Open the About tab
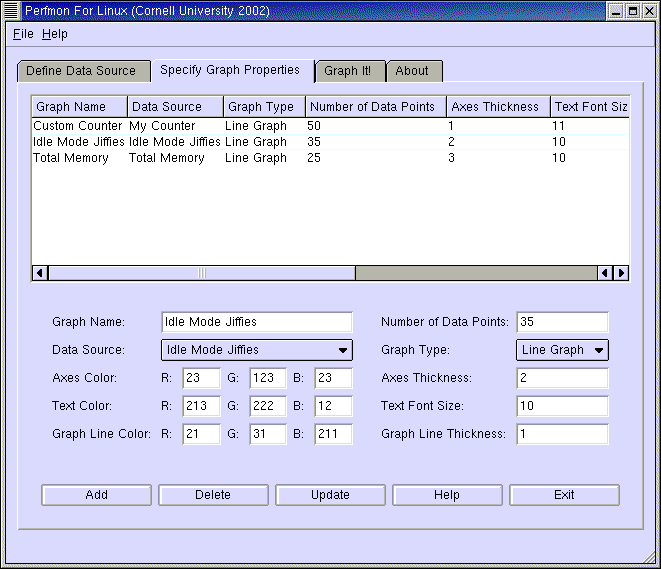The height and width of the screenshot is (569, 661). click(412, 71)
